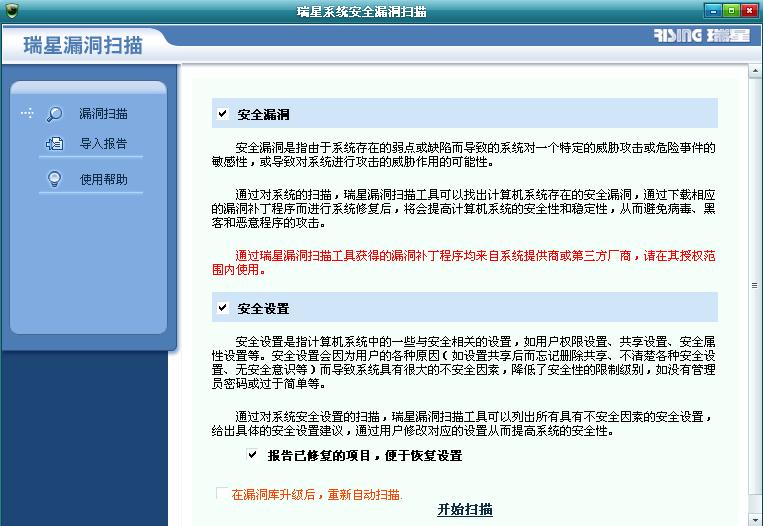Open the 漏洞扫描 menu item

[103, 114]
